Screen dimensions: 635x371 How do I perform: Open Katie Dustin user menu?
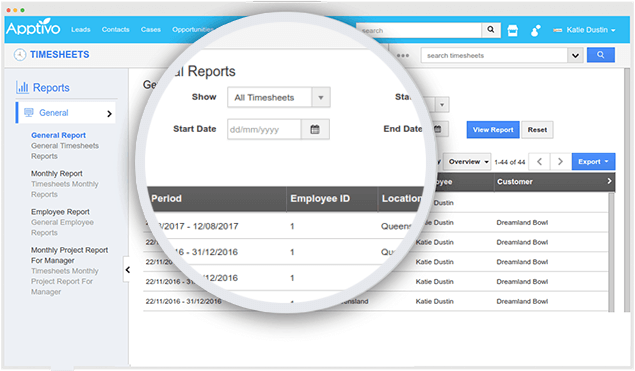[x=584, y=30]
